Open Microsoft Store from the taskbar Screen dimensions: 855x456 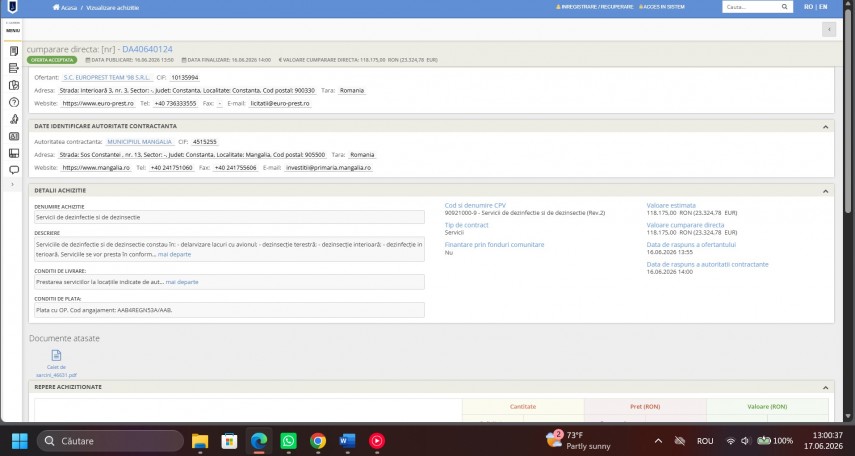[x=229, y=441]
